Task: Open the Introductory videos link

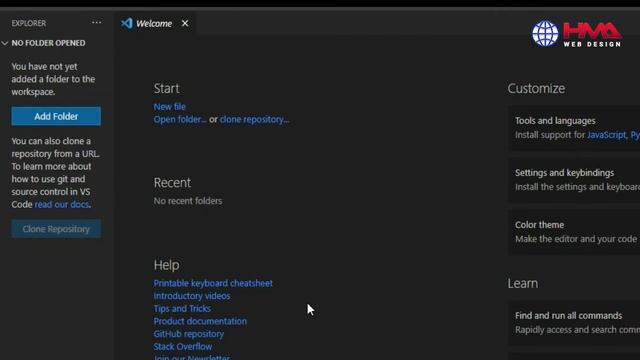Action: pyautogui.click(x=192, y=296)
